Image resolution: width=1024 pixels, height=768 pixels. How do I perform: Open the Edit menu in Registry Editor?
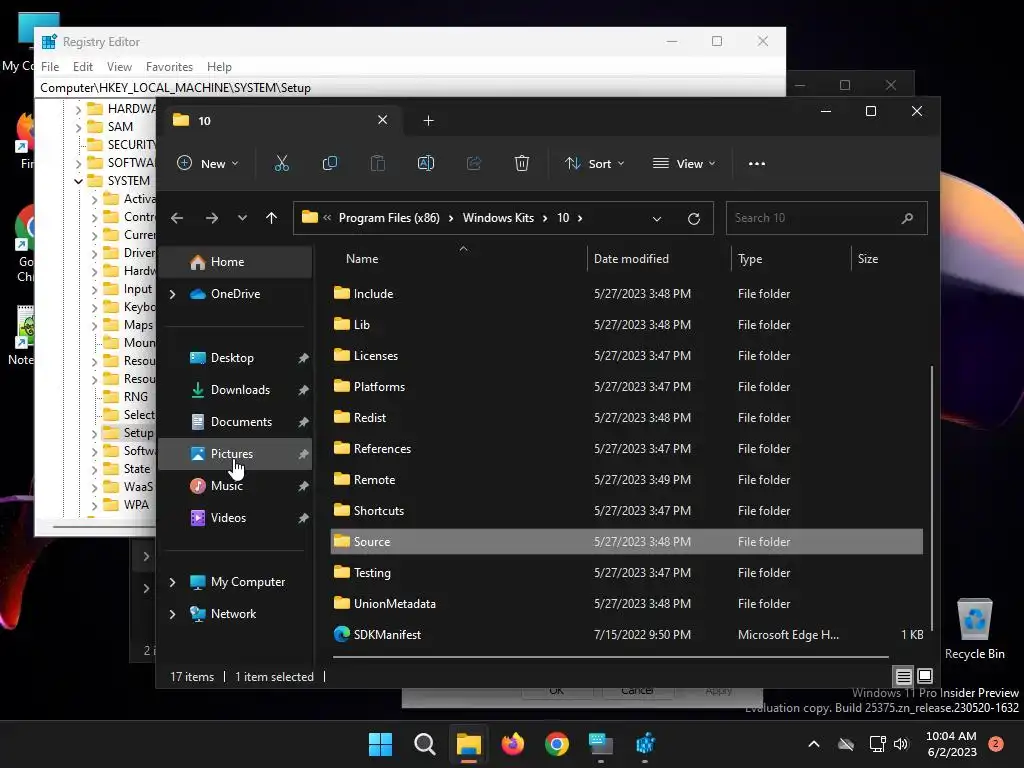[82, 67]
